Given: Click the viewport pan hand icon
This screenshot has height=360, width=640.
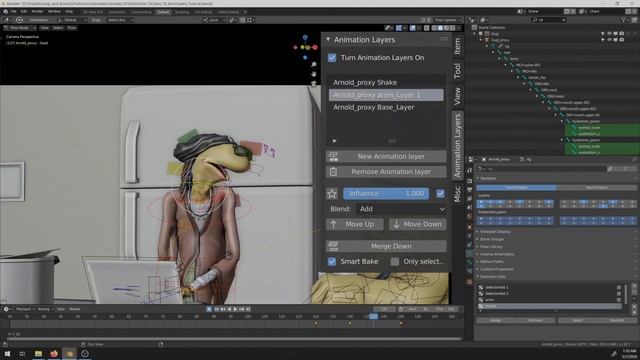Looking at the screenshot, I should pyautogui.click(x=313, y=74).
